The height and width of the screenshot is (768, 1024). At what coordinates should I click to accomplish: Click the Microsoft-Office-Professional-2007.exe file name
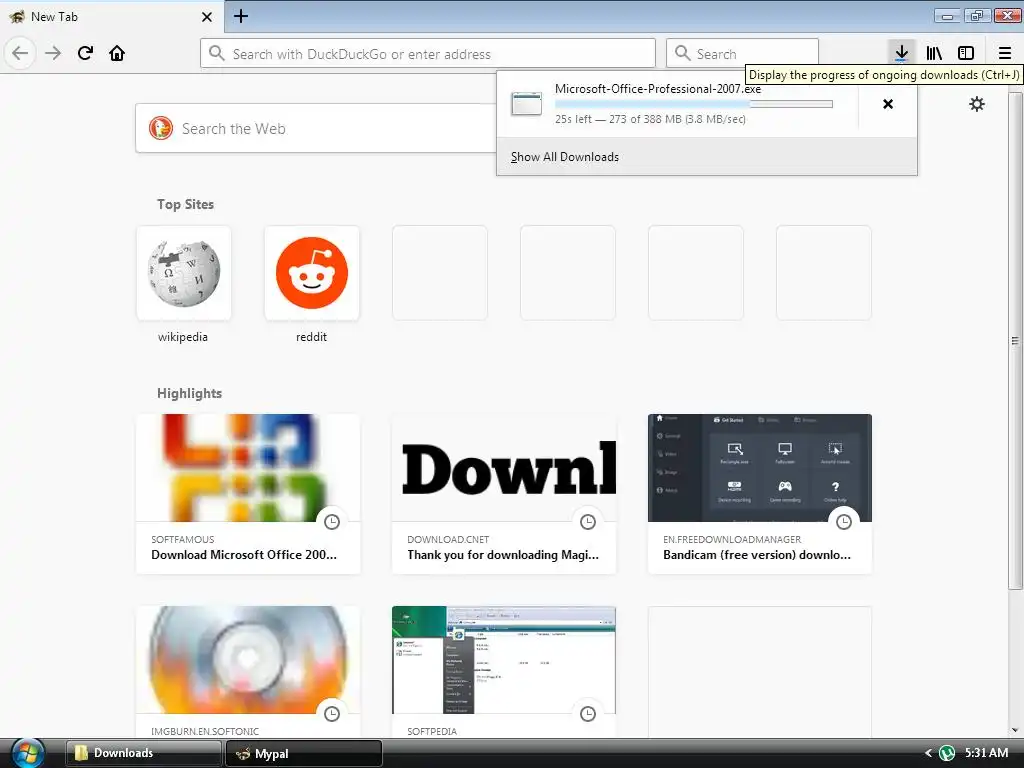658,89
